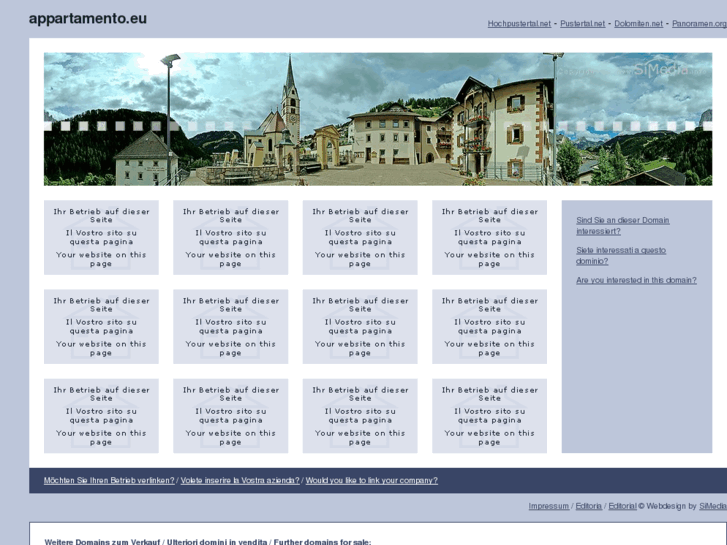Follow "Are you interested in this domain?" link
727x545 pixels.
tap(636, 280)
